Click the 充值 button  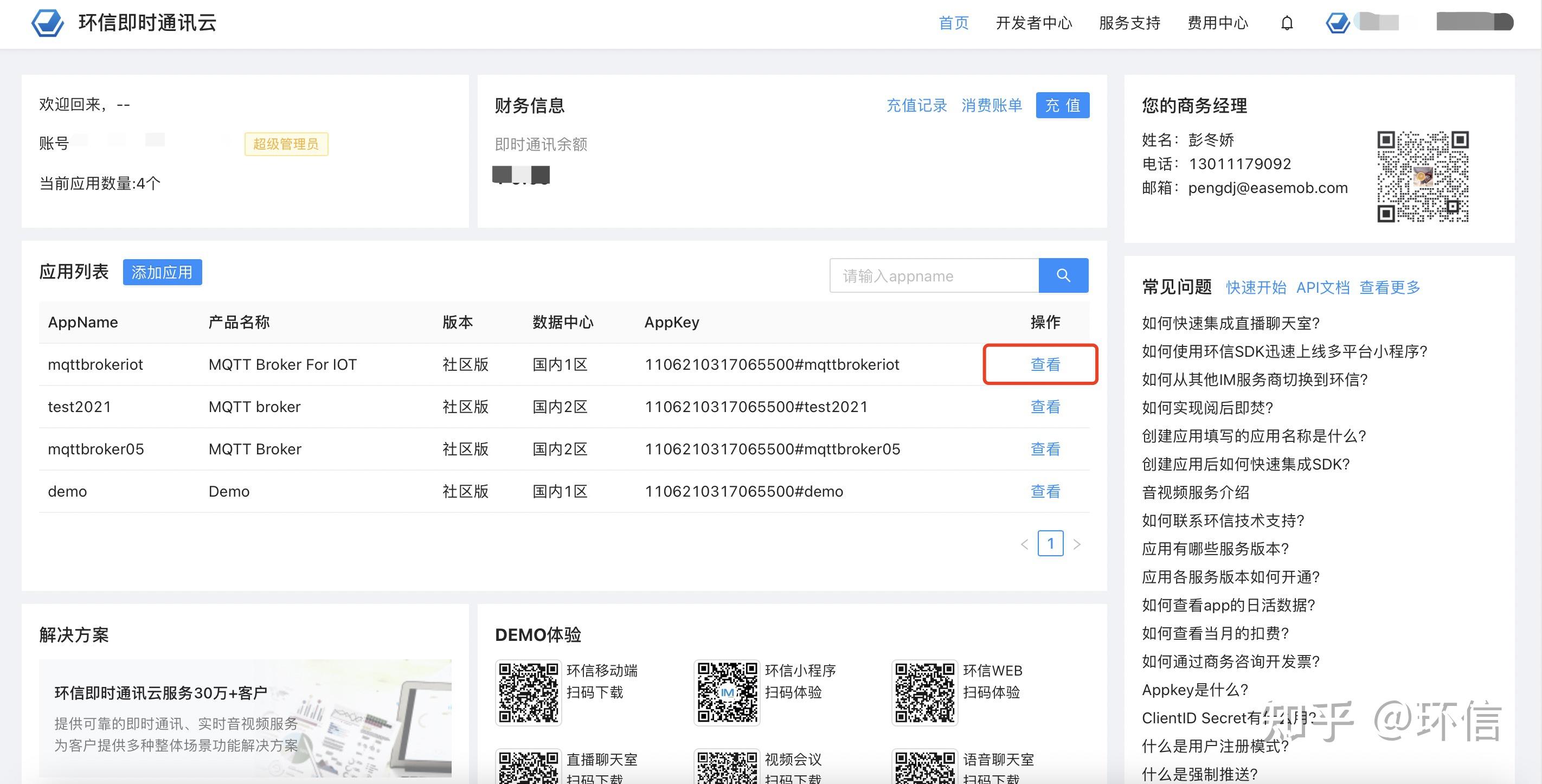pos(1063,105)
